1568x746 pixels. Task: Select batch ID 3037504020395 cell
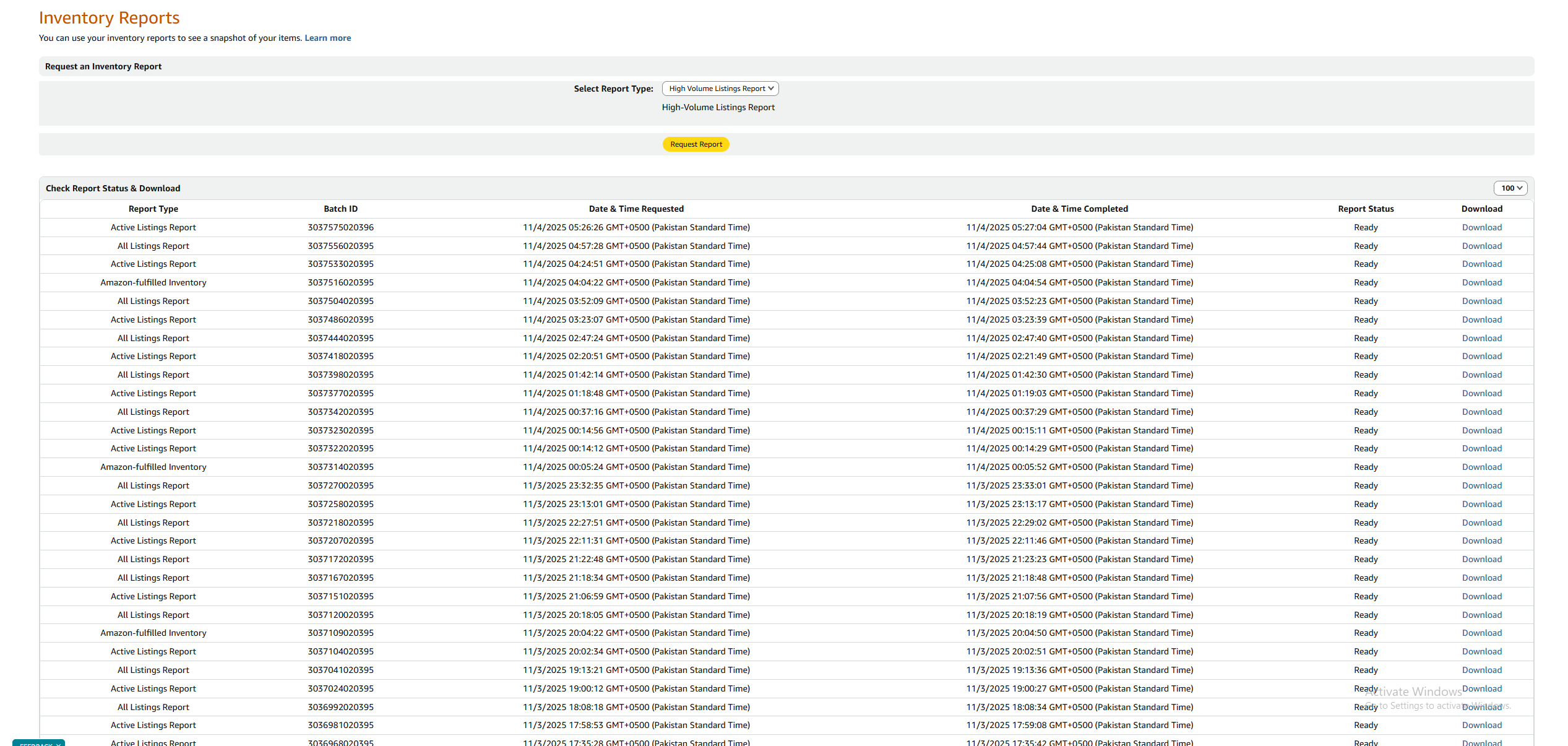pyautogui.click(x=341, y=301)
